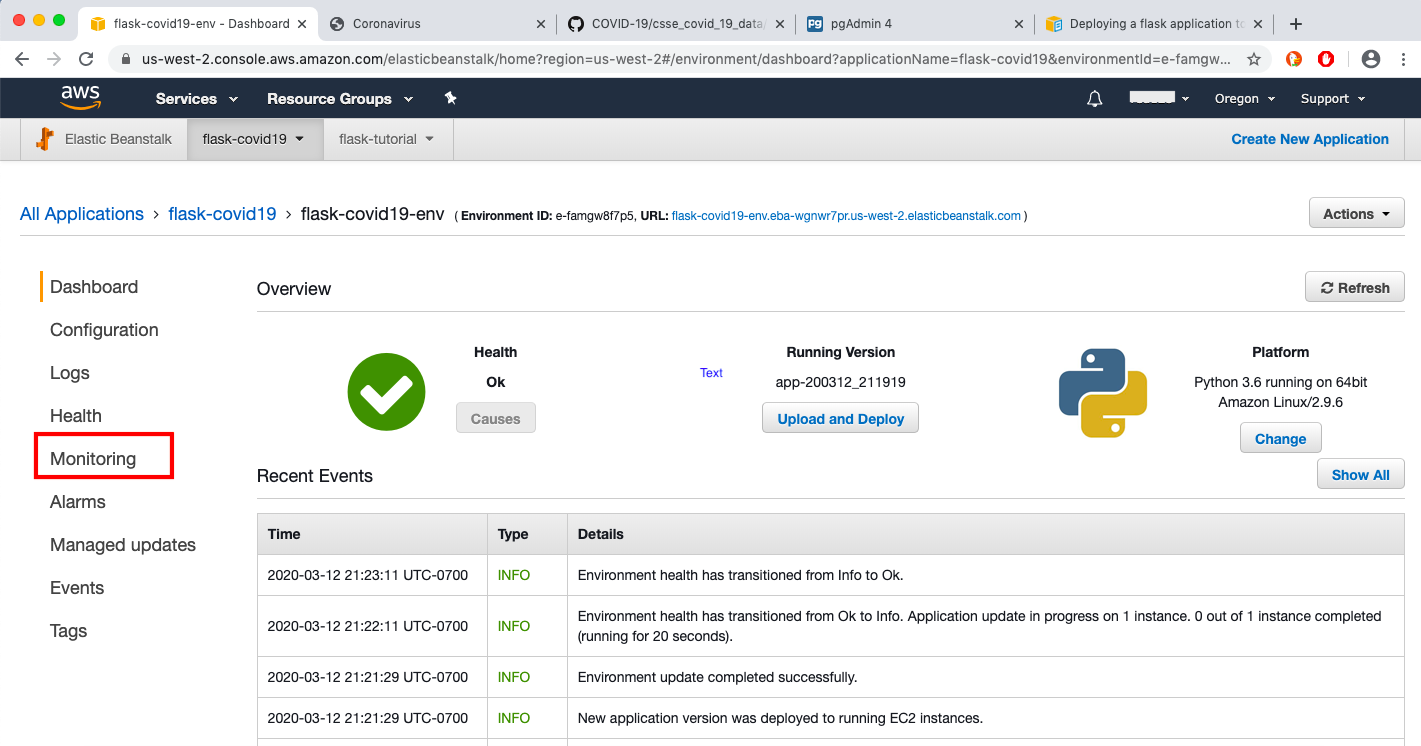Click Show All events button
Viewport: 1421px width, 746px height.
(x=1360, y=474)
